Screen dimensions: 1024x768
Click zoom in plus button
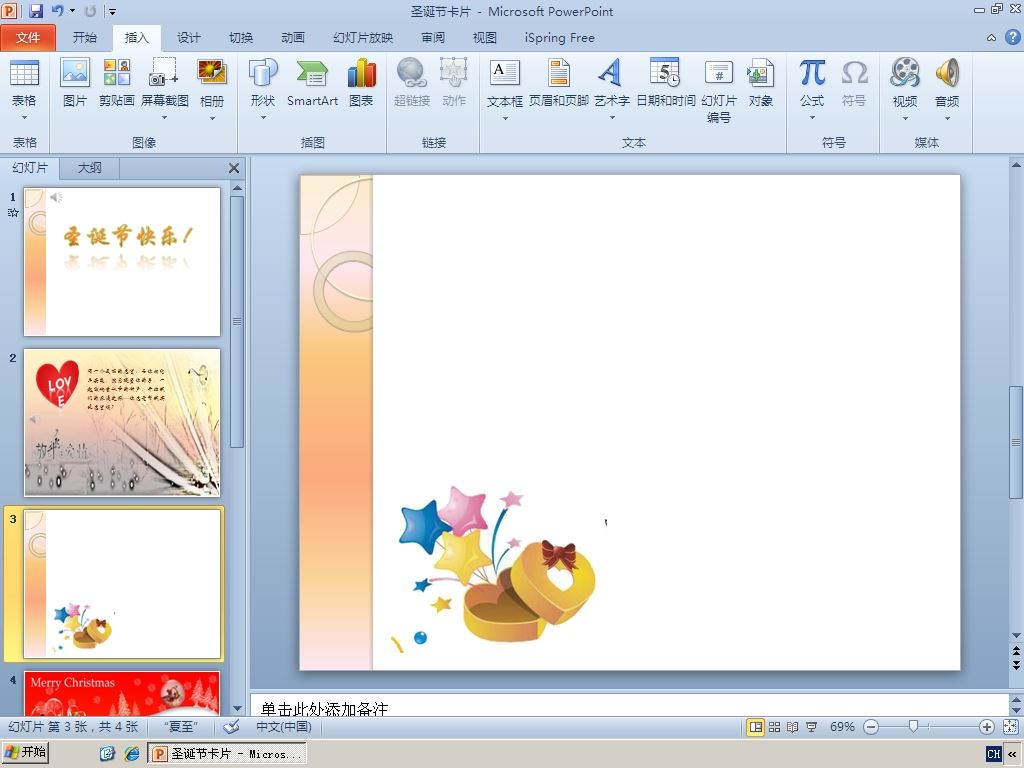click(987, 727)
